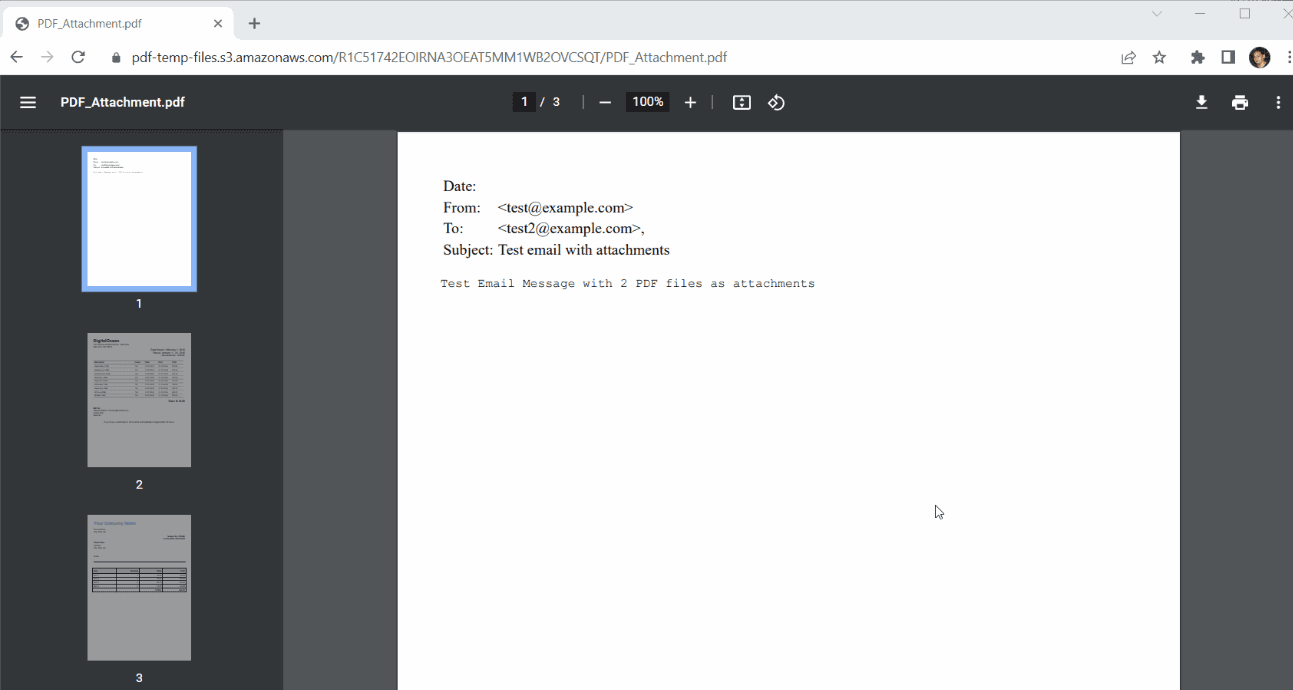Zoom out of the PDF document
The image size is (1293, 690).
click(604, 101)
